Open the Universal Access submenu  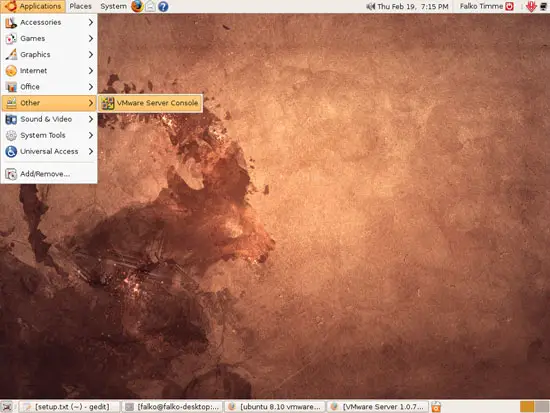[x=49, y=151]
